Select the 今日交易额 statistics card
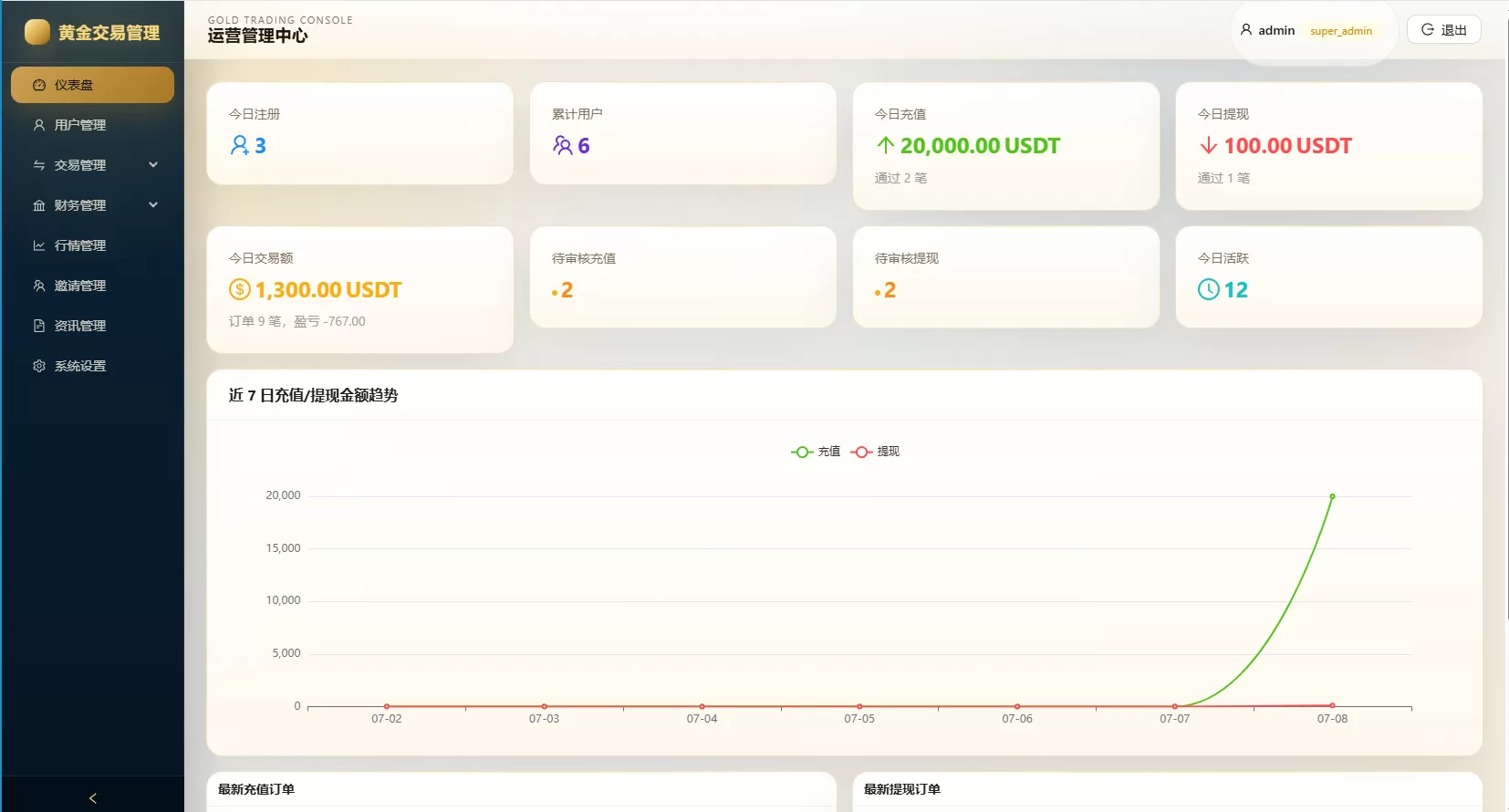 (359, 289)
